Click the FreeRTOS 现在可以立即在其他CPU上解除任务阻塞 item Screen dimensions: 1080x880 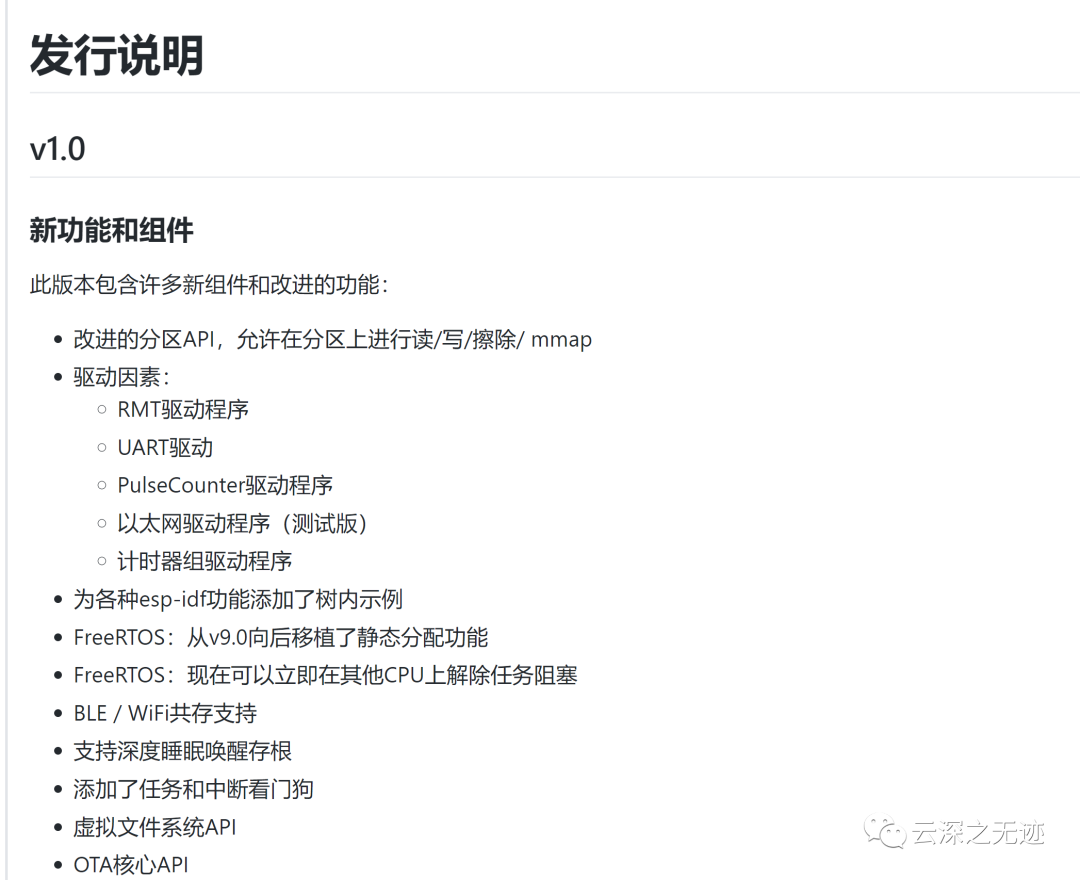(326, 675)
